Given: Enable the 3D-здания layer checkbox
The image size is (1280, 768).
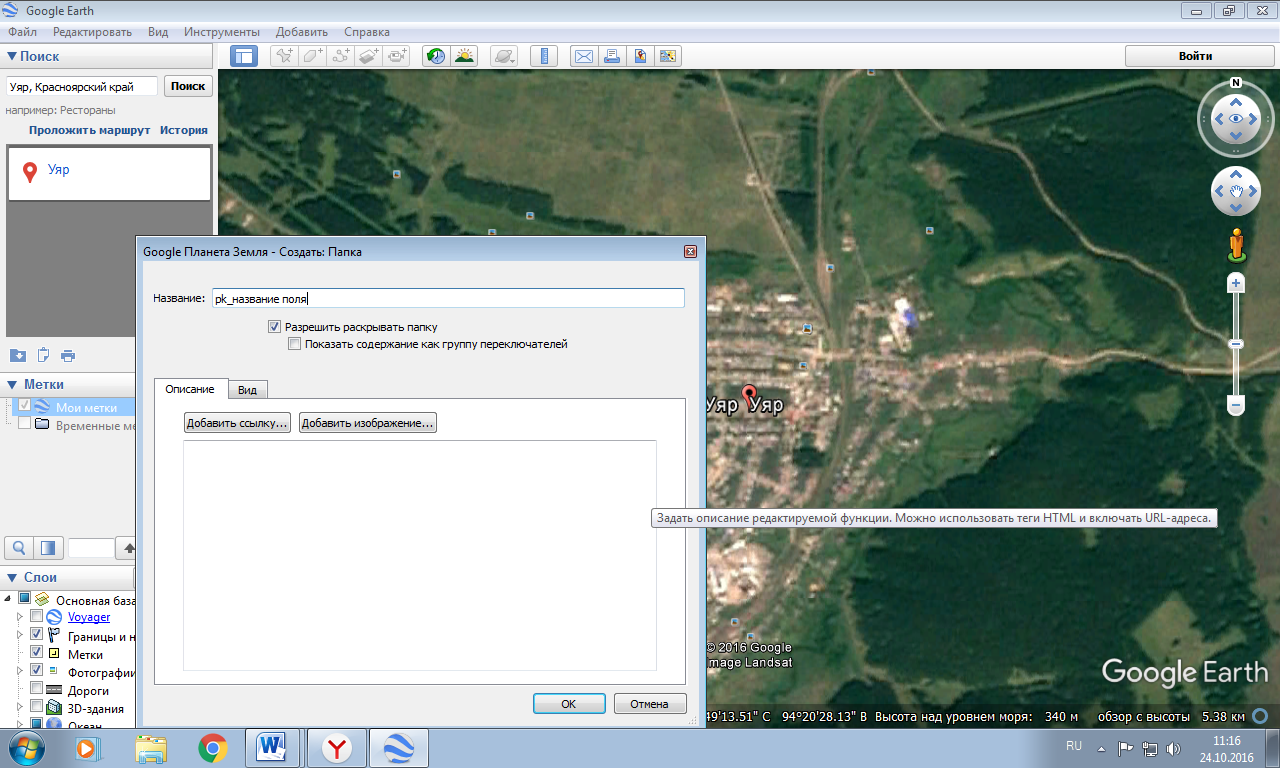Looking at the screenshot, I should tap(37, 707).
